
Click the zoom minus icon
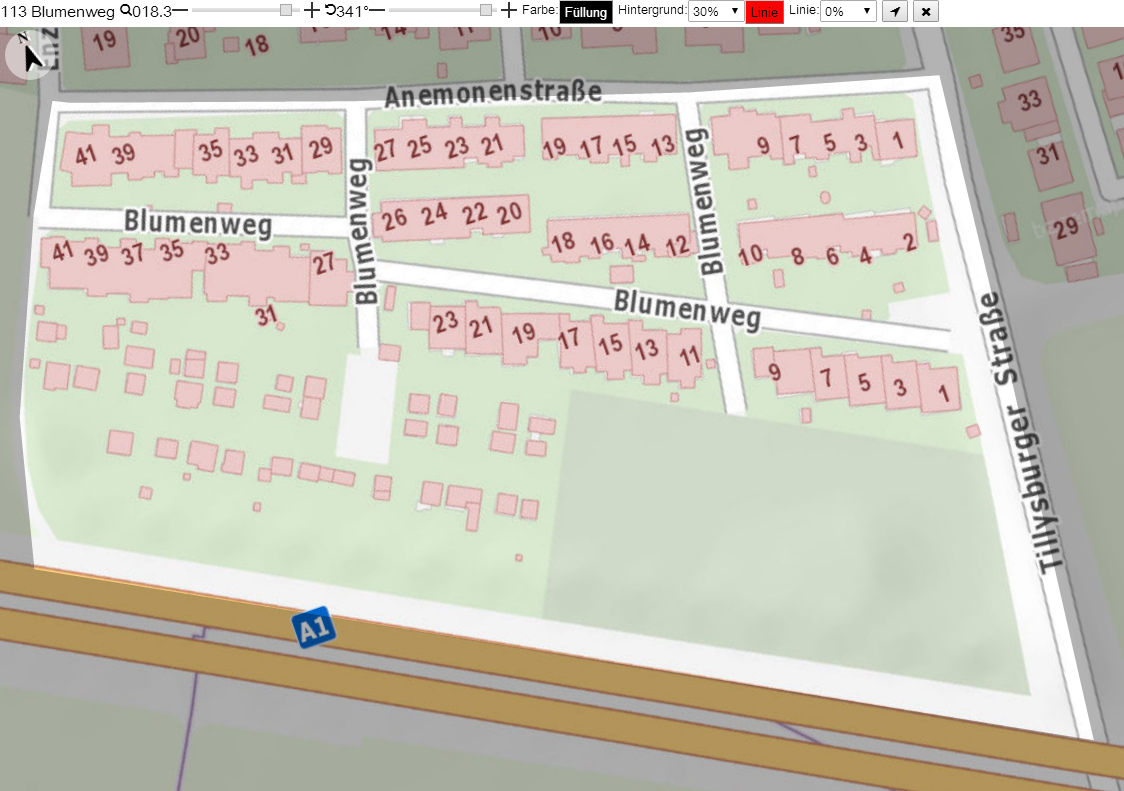tap(180, 10)
